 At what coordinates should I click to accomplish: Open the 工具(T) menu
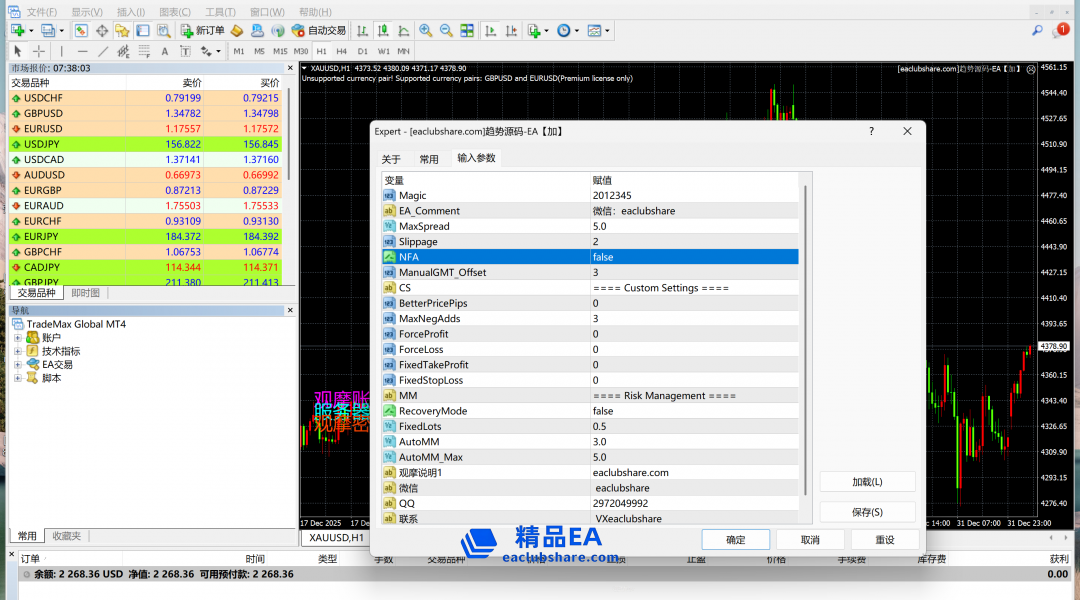[220, 12]
